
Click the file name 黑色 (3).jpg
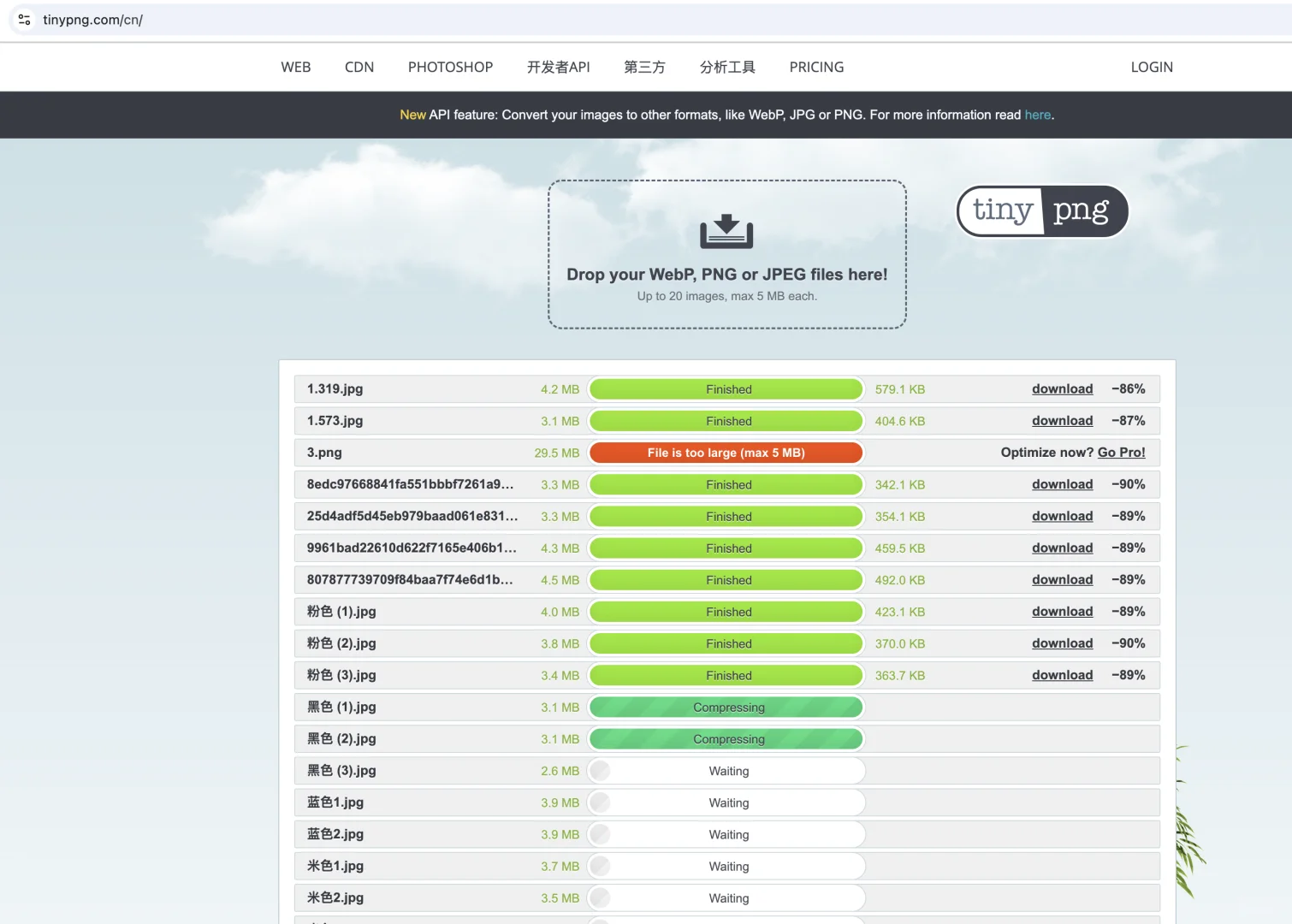tap(341, 770)
